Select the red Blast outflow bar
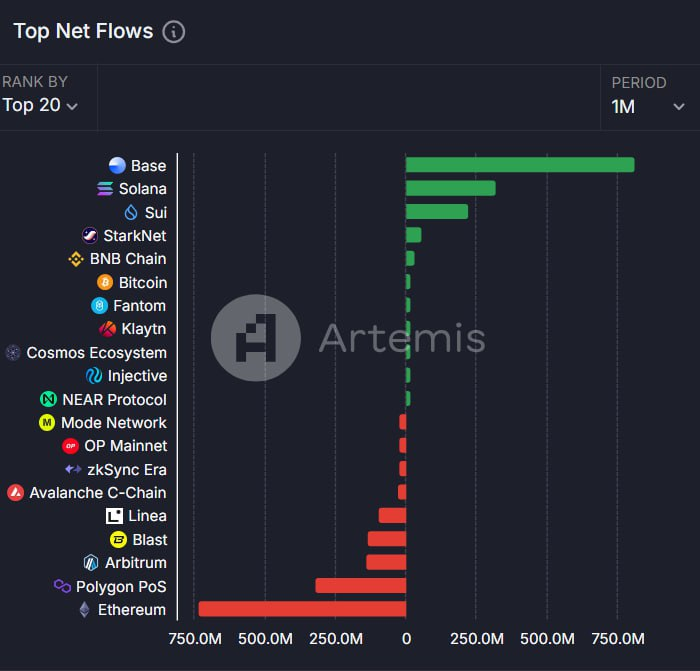 (387, 539)
